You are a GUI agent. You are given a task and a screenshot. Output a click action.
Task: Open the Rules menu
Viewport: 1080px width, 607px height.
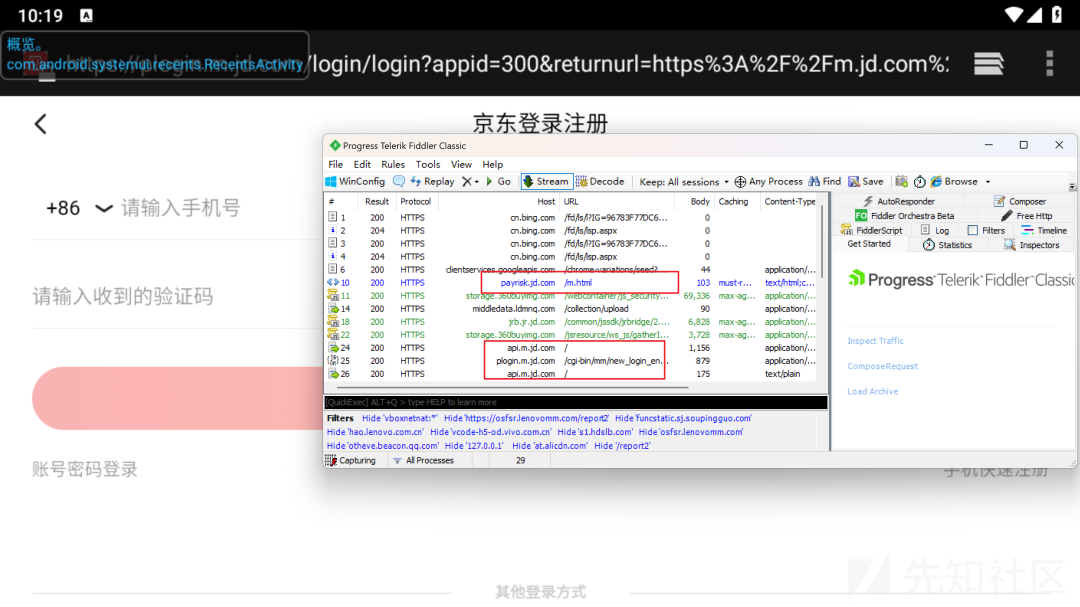pyautogui.click(x=393, y=165)
